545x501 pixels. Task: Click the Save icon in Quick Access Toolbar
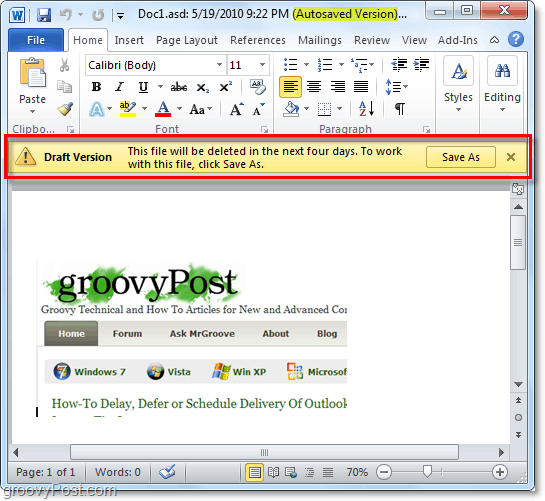tap(44, 15)
